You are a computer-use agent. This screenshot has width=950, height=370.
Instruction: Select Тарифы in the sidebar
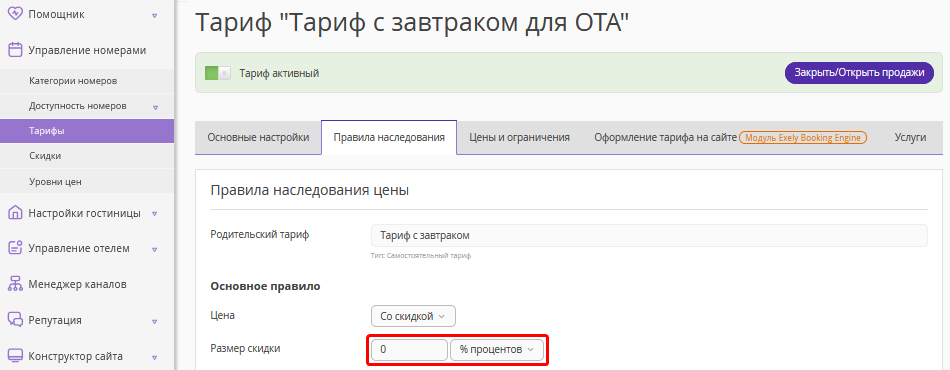[87, 131]
